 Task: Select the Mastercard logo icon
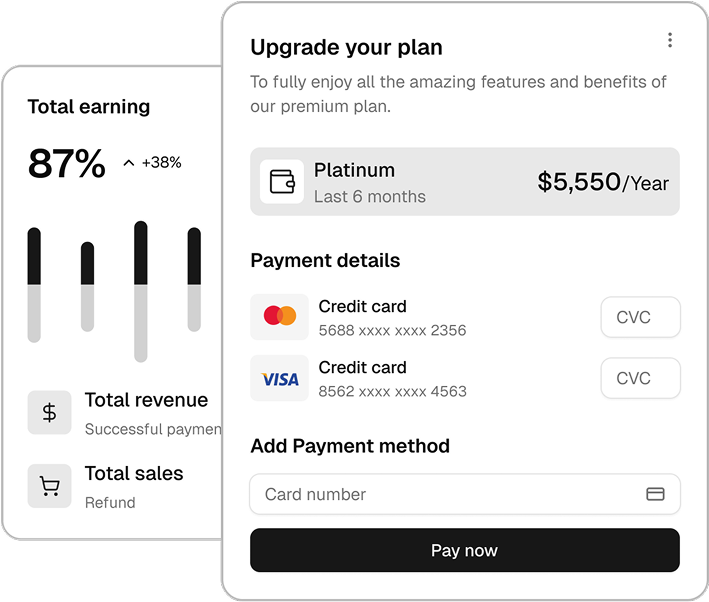click(x=280, y=316)
